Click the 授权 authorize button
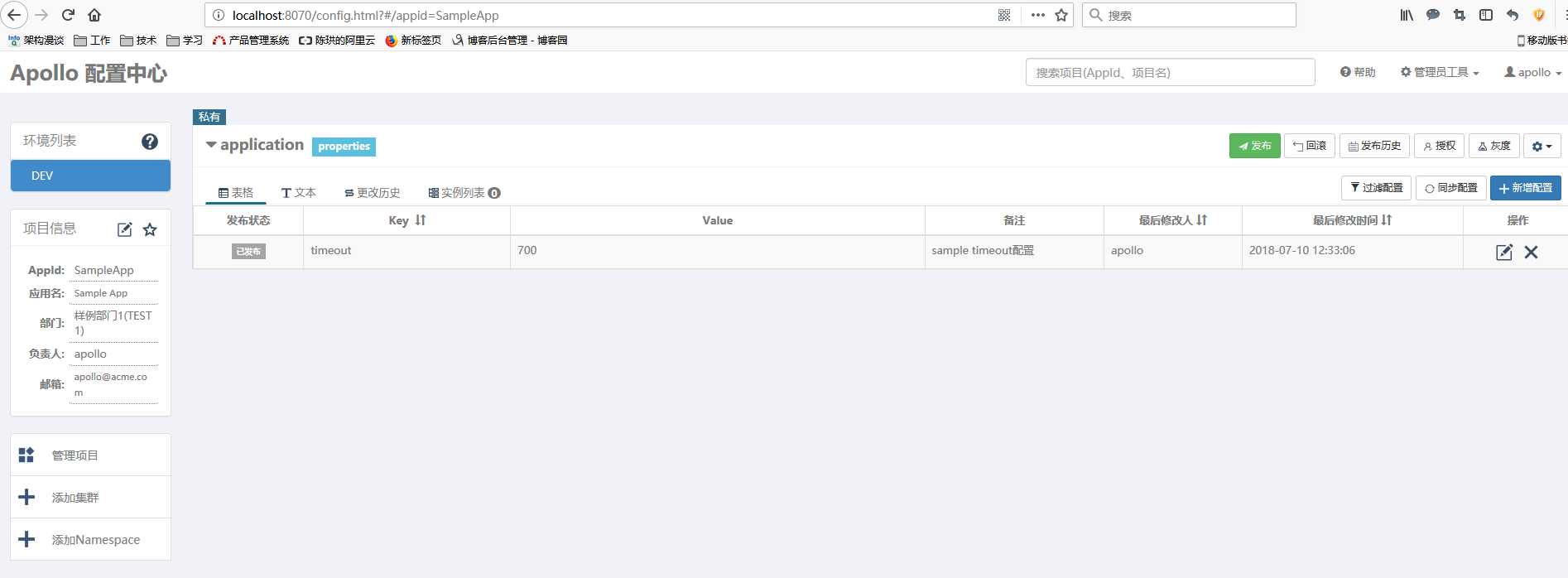 click(x=1439, y=146)
